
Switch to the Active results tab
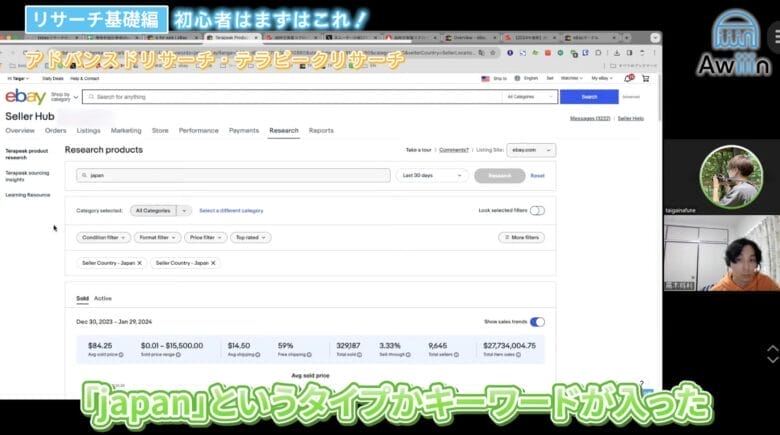click(x=103, y=299)
